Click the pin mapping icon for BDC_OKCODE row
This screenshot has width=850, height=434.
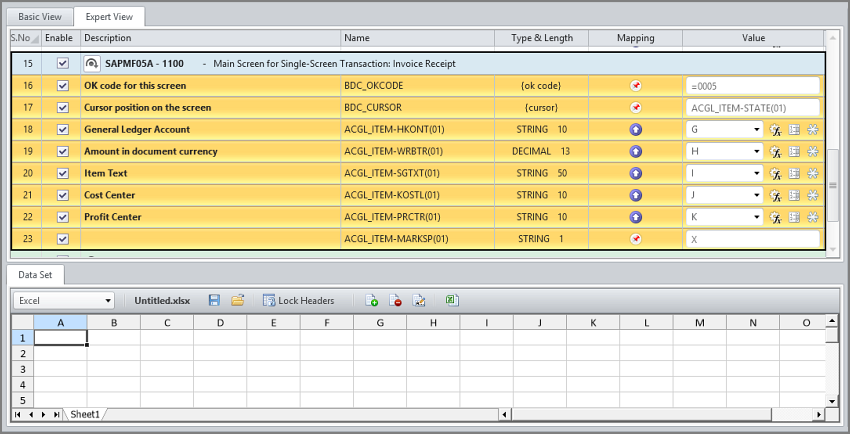(x=635, y=86)
